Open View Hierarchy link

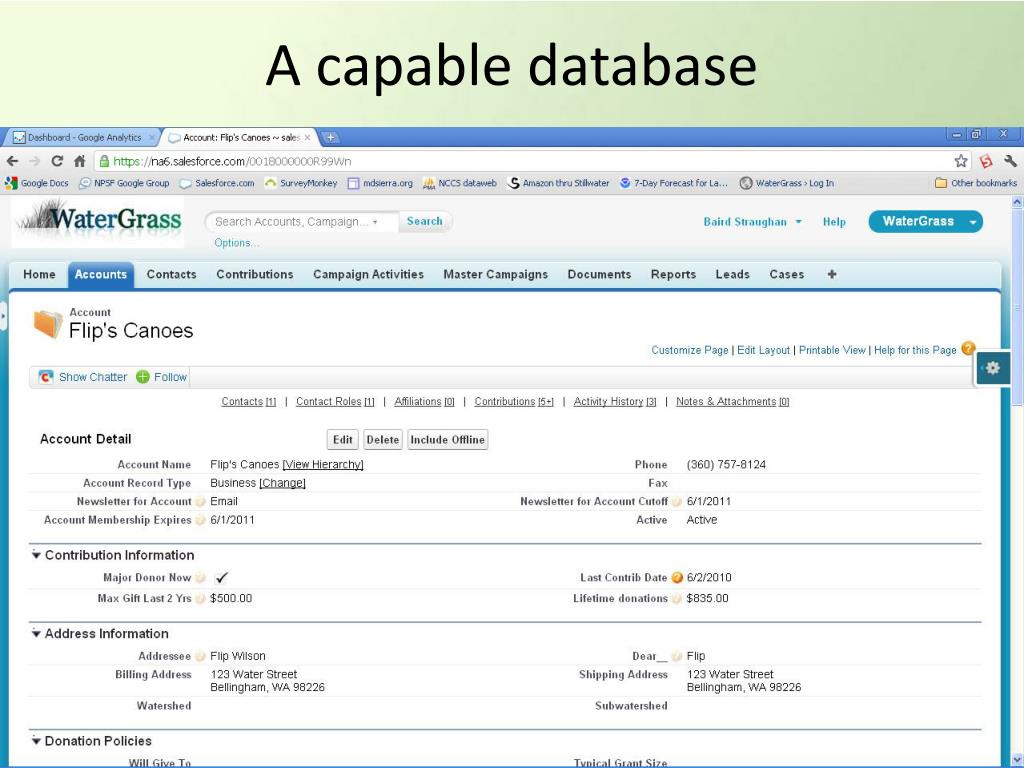323,464
